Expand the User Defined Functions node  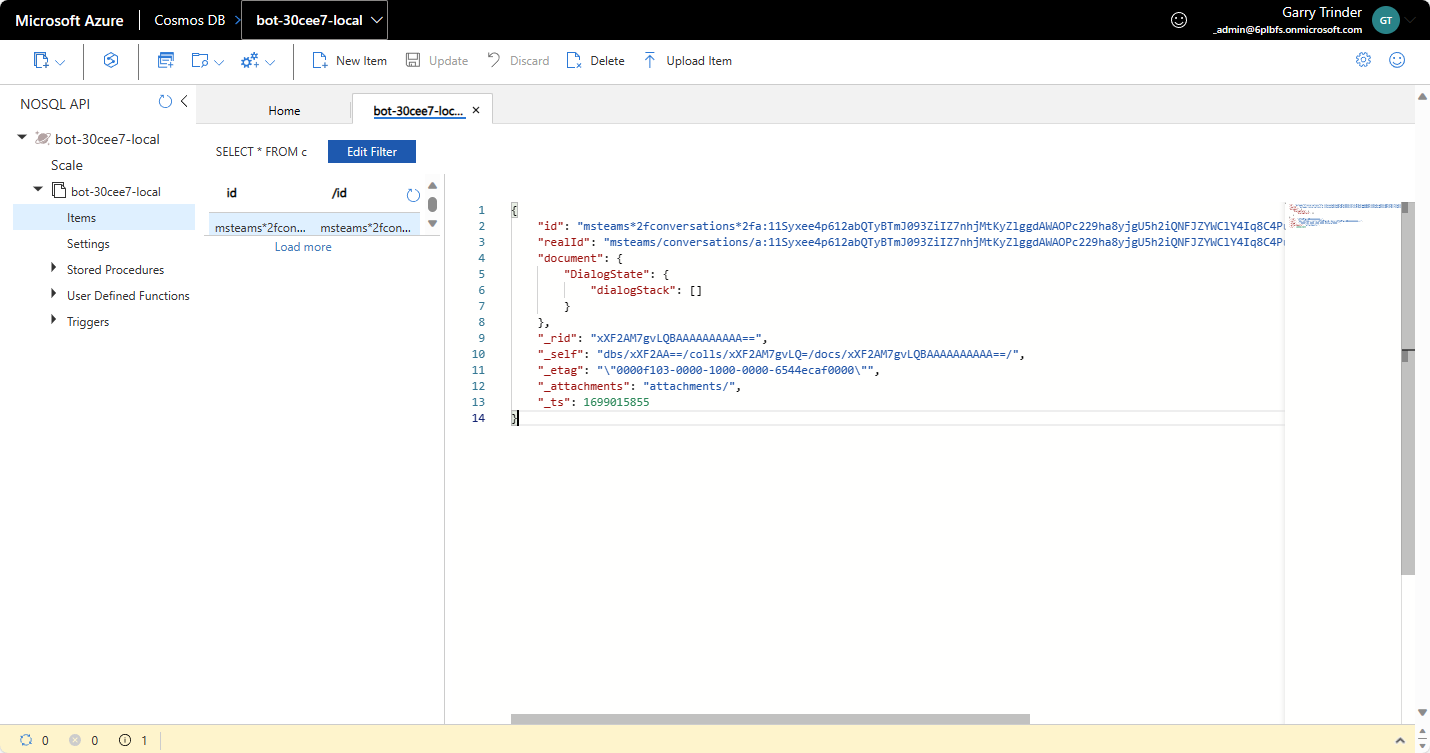[54, 294]
